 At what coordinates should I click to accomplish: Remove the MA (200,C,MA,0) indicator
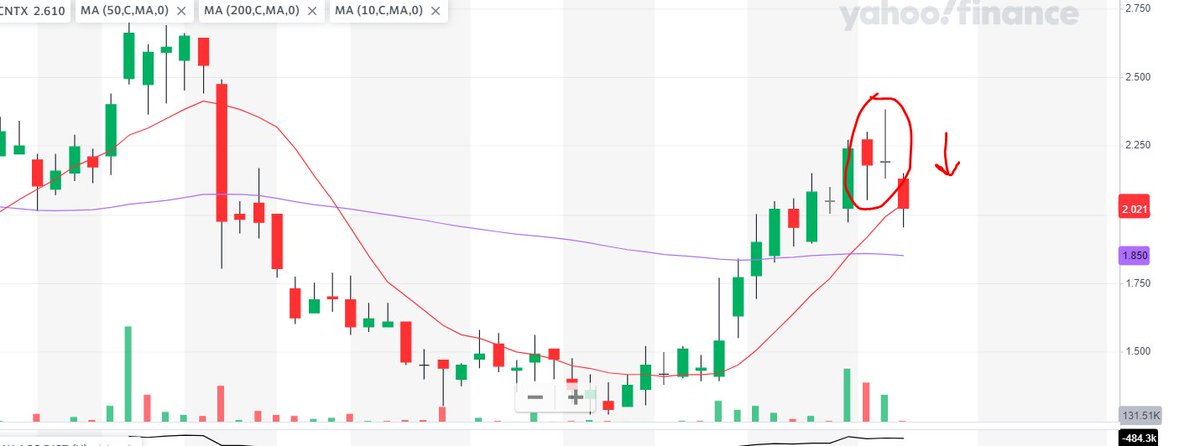pyautogui.click(x=313, y=12)
